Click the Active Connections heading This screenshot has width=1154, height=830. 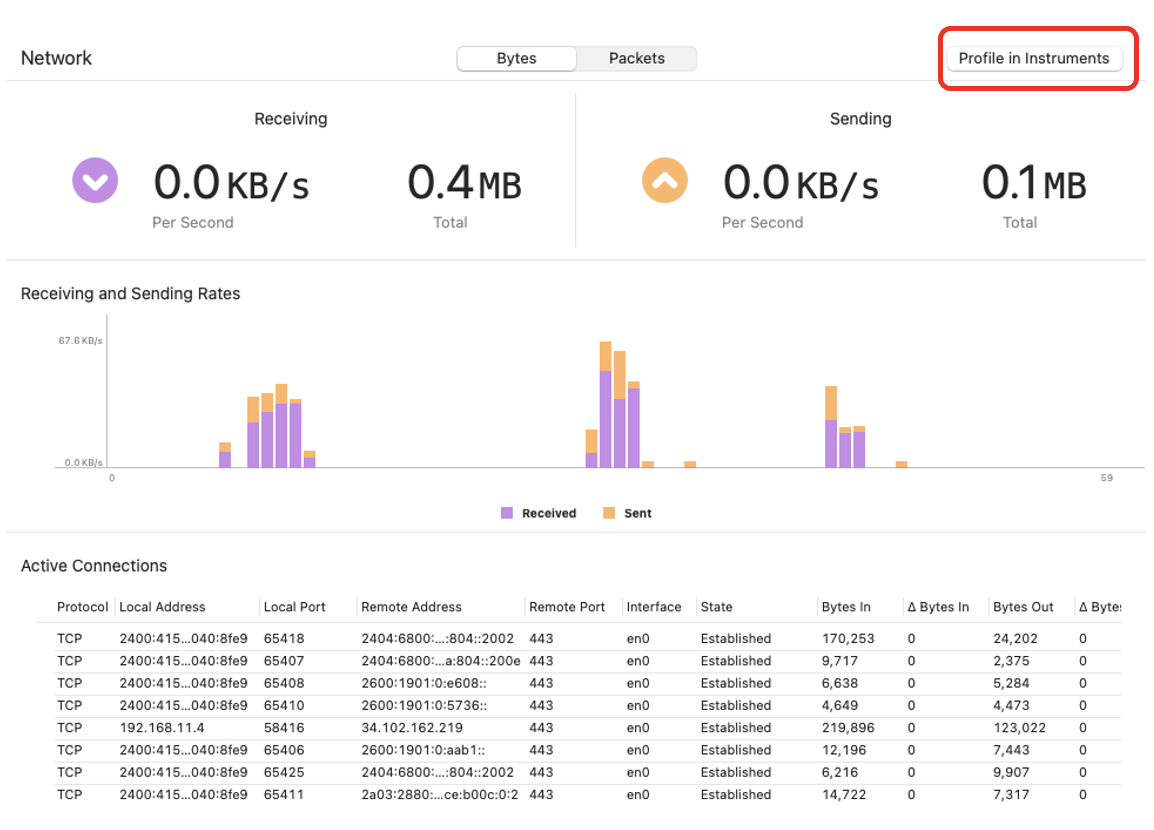click(93, 566)
